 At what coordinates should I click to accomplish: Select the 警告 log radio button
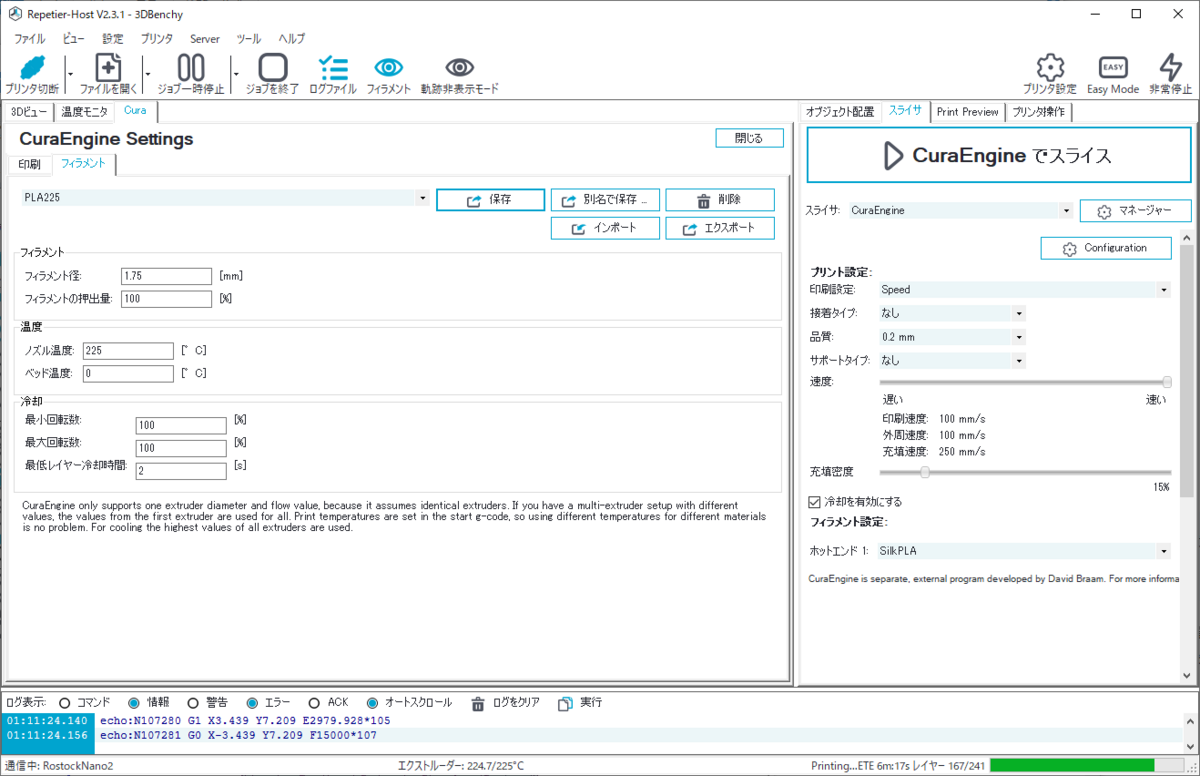click(192, 703)
